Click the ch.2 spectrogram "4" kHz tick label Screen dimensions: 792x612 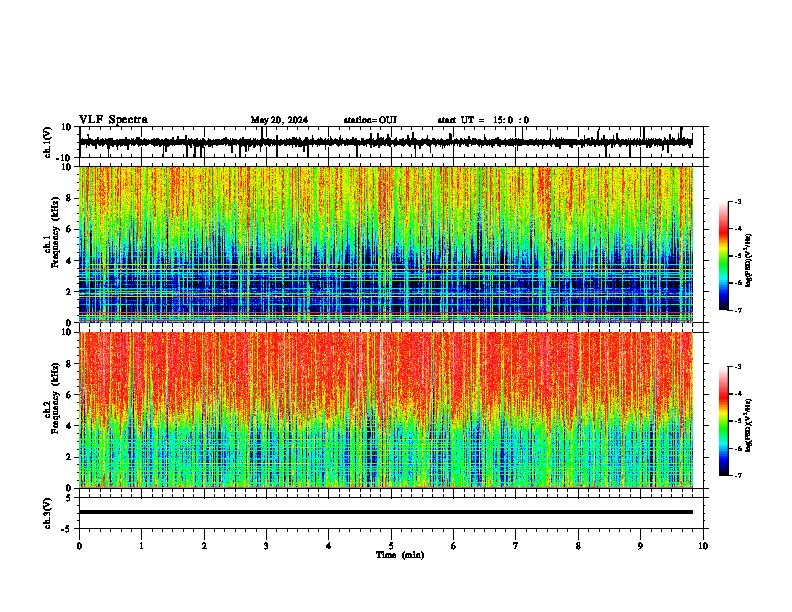pyautogui.click(x=69, y=426)
